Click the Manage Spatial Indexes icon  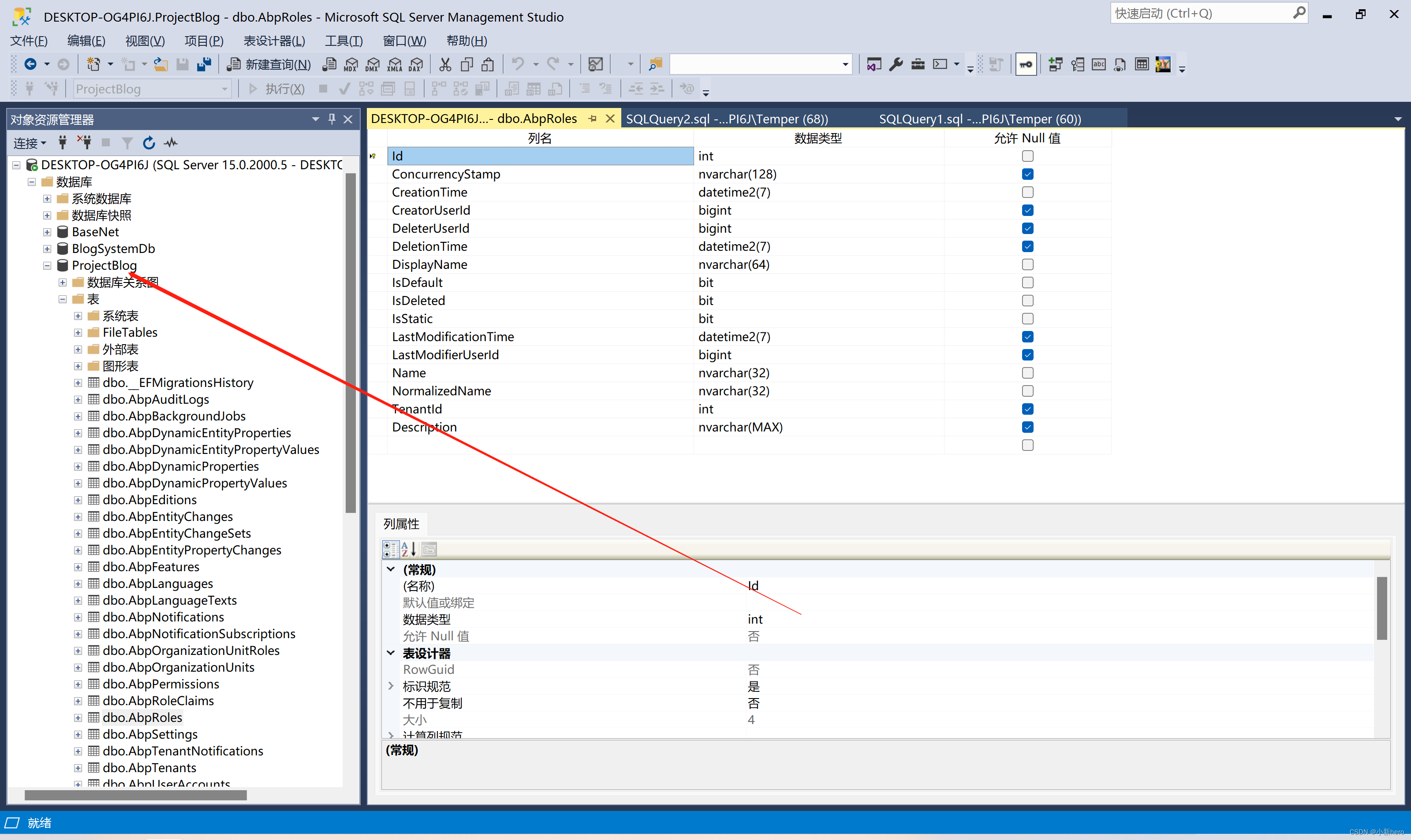coord(1163,64)
